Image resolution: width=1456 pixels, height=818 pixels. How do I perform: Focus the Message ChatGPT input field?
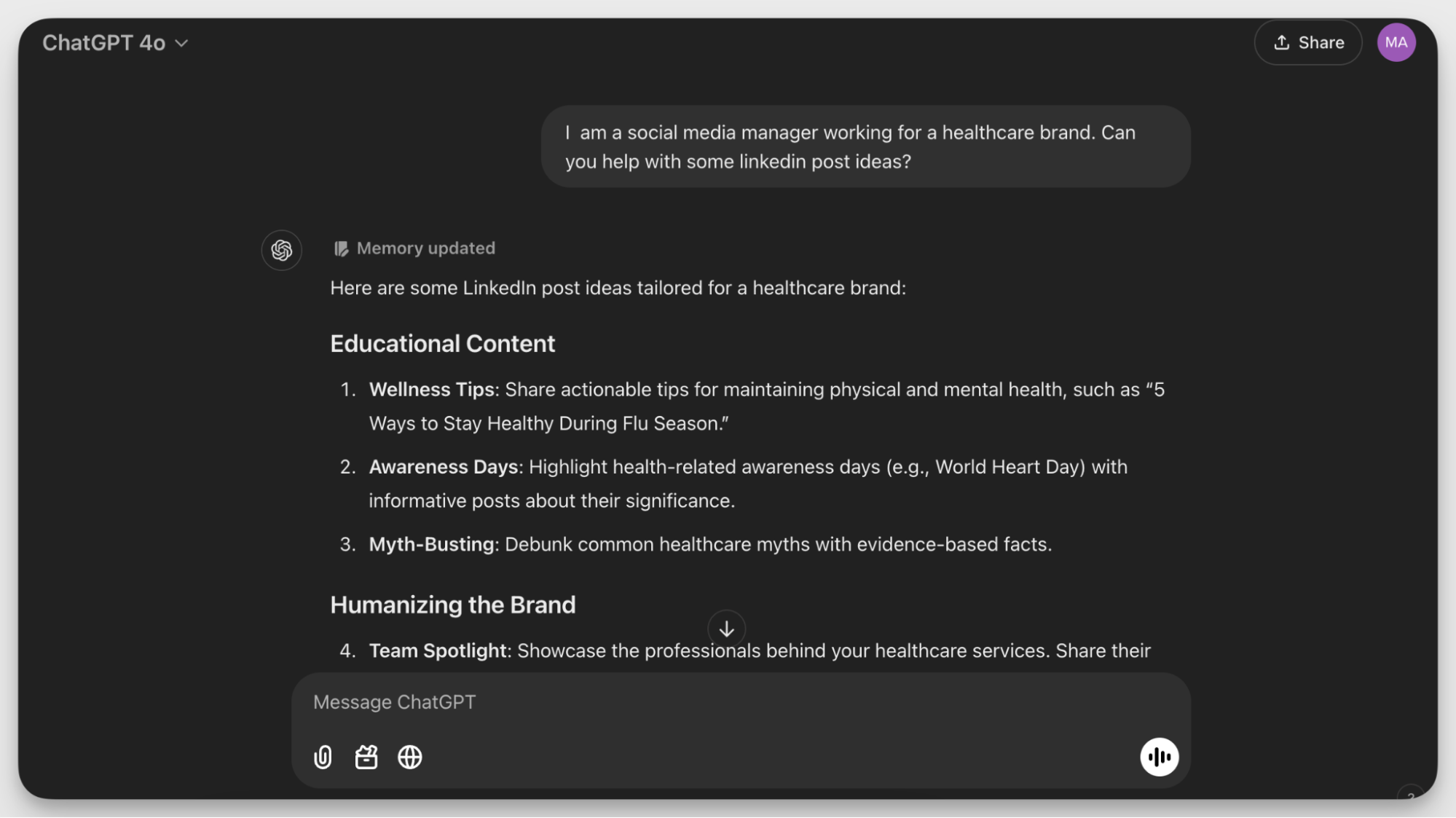[x=740, y=702]
